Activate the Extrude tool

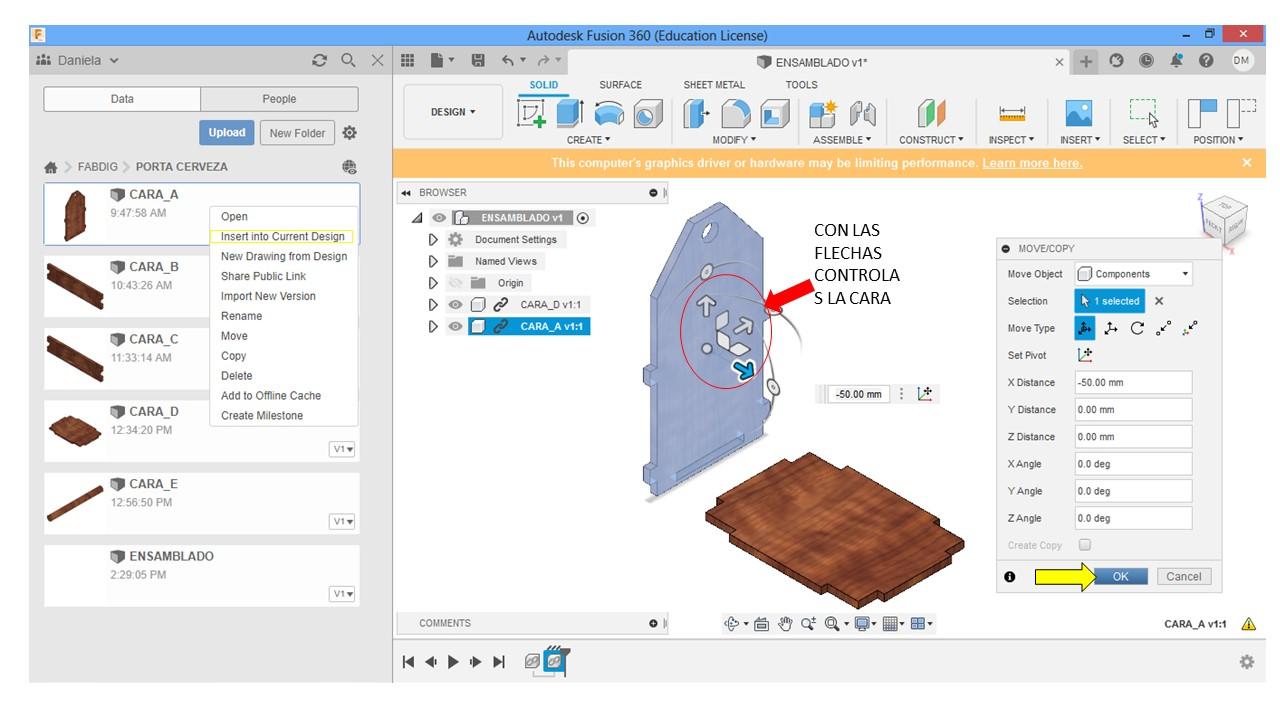pos(570,113)
